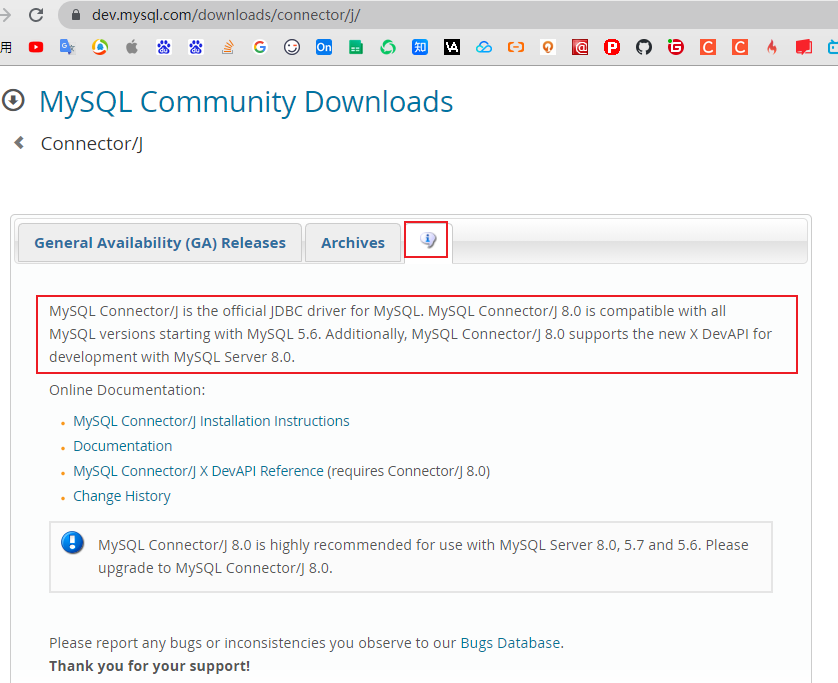
Task: Reload the page with the refresh button
Action: tap(36, 15)
